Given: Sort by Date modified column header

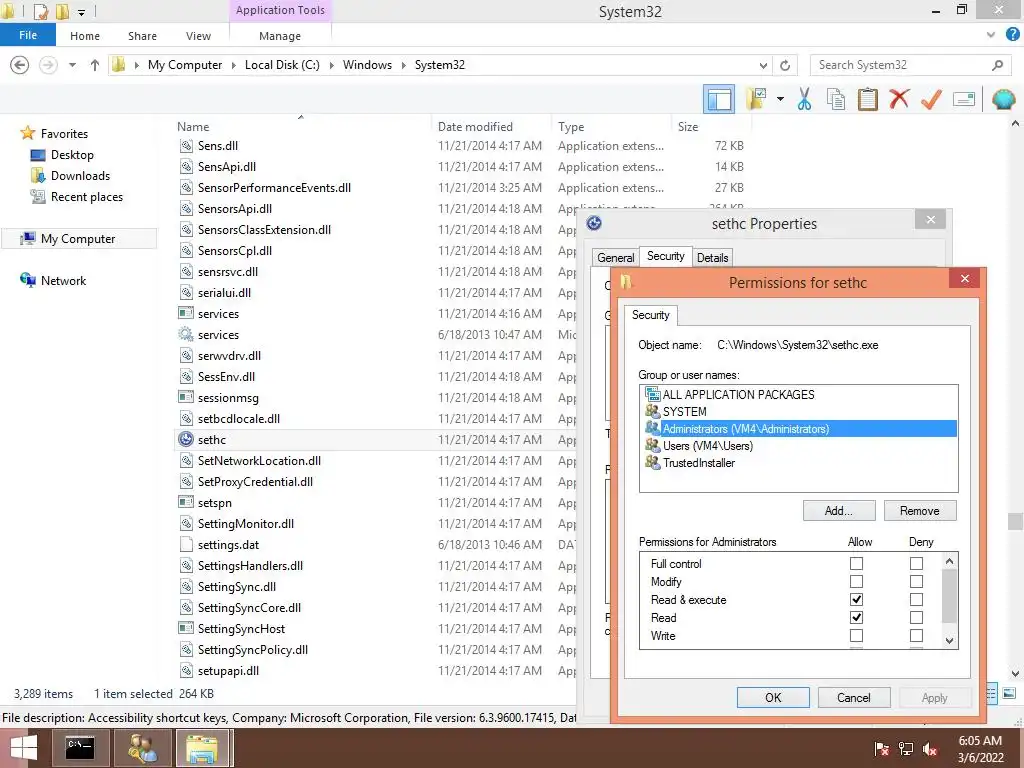Looking at the screenshot, I should (x=475, y=127).
